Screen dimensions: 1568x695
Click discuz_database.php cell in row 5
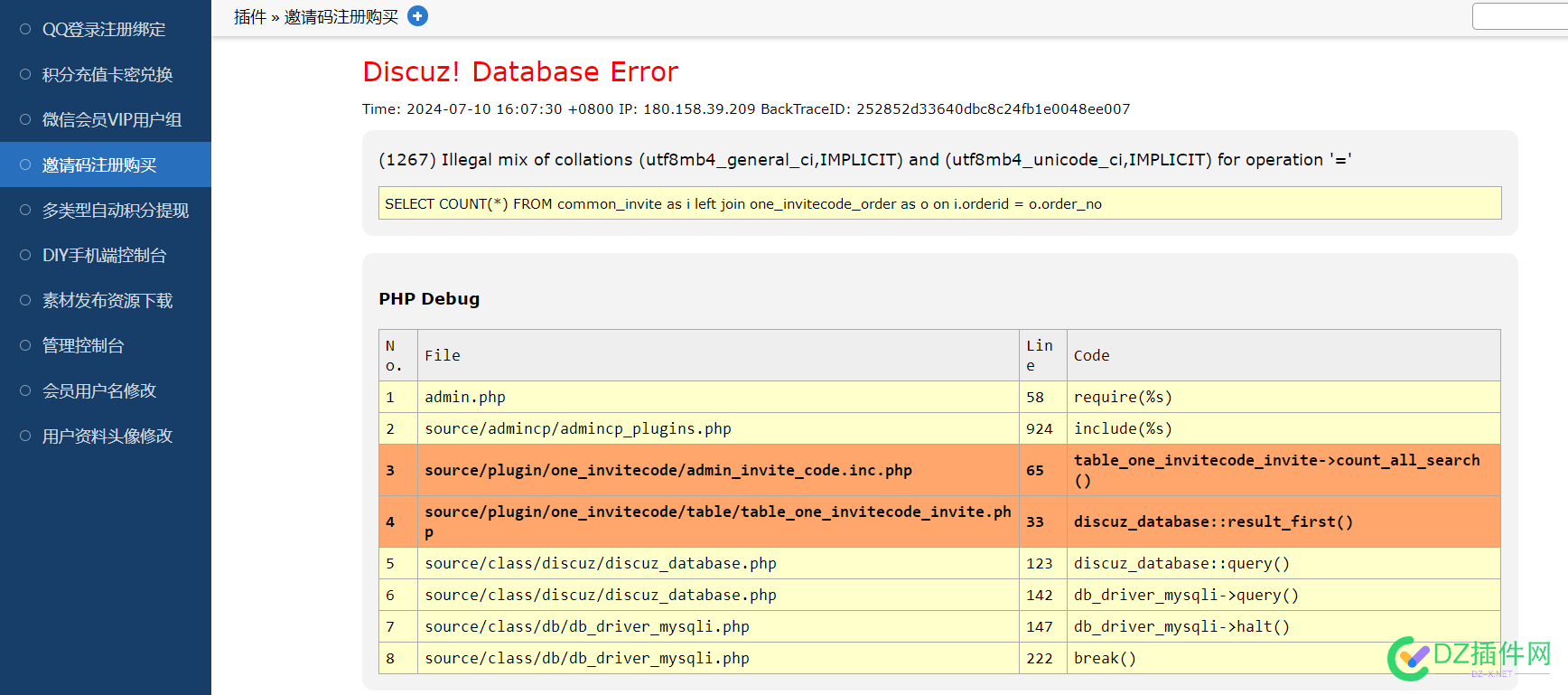click(718, 563)
